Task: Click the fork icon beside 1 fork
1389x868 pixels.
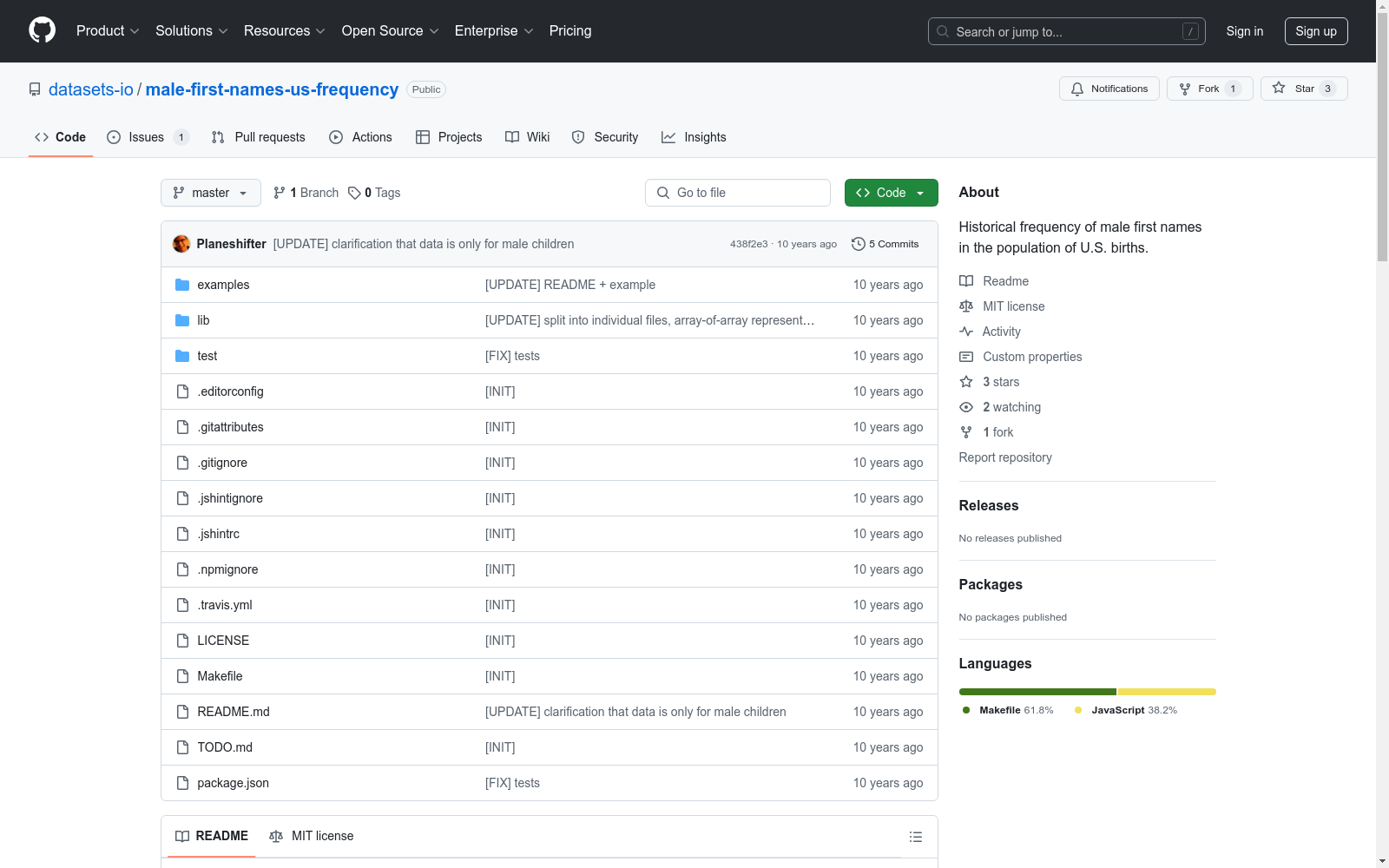Action: coord(966,432)
